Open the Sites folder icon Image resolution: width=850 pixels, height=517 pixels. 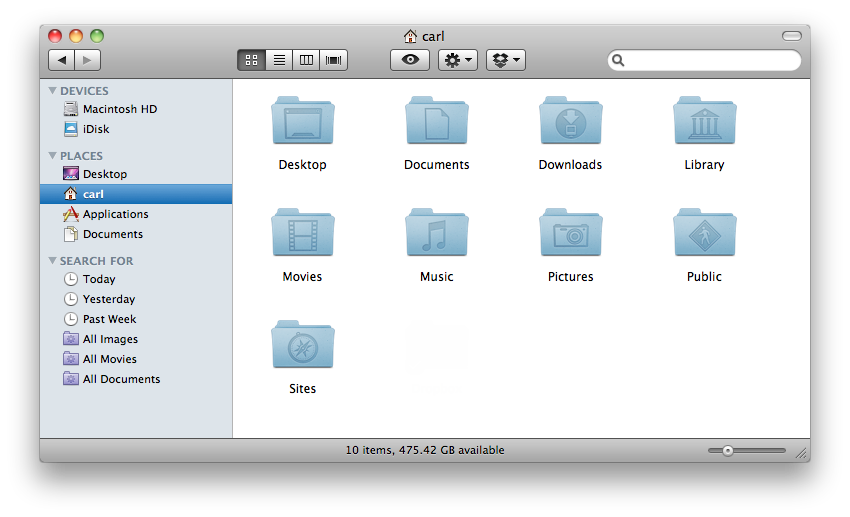[302, 345]
